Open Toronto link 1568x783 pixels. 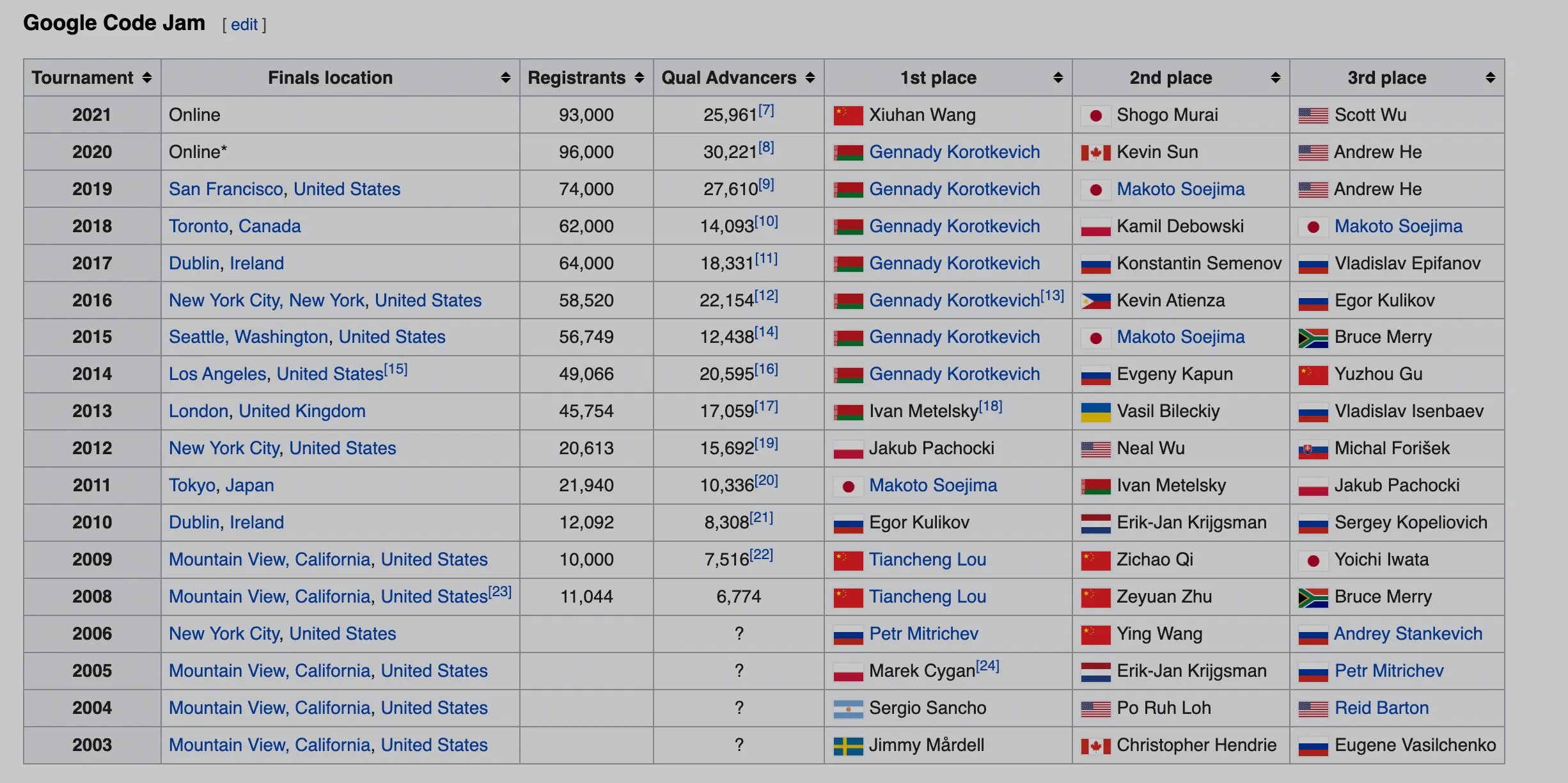tap(198, 226)
